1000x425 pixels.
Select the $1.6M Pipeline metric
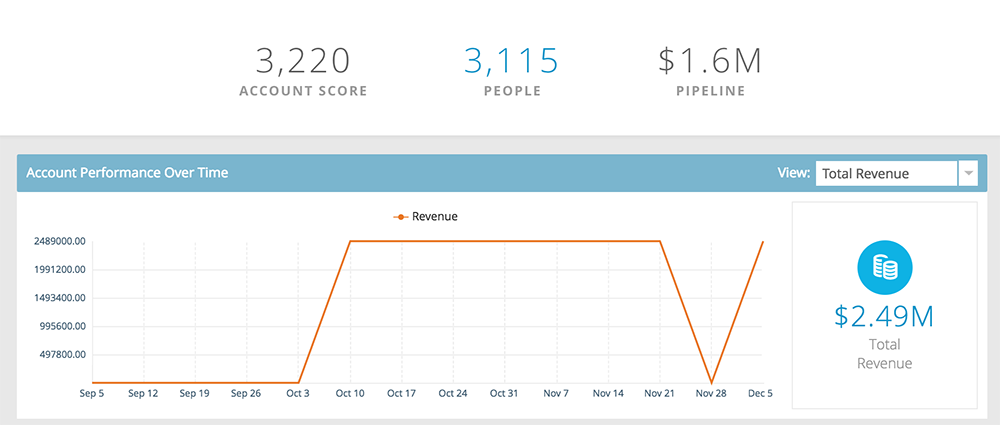point(710,61)
